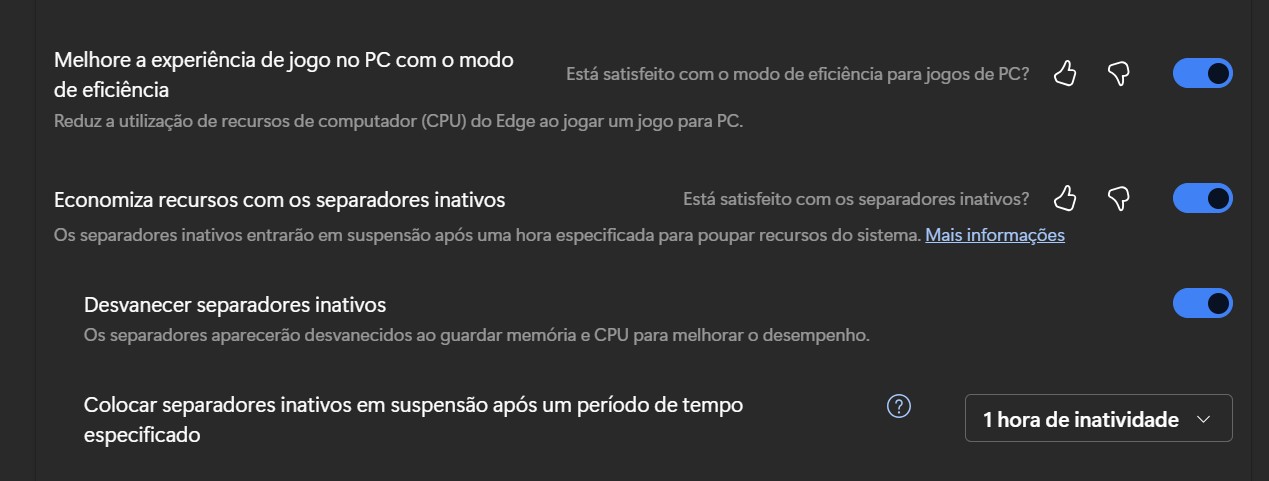Screen dimensions: 1269x481
Task: Open the help question mark icon
Action: [x=899, y=406]
